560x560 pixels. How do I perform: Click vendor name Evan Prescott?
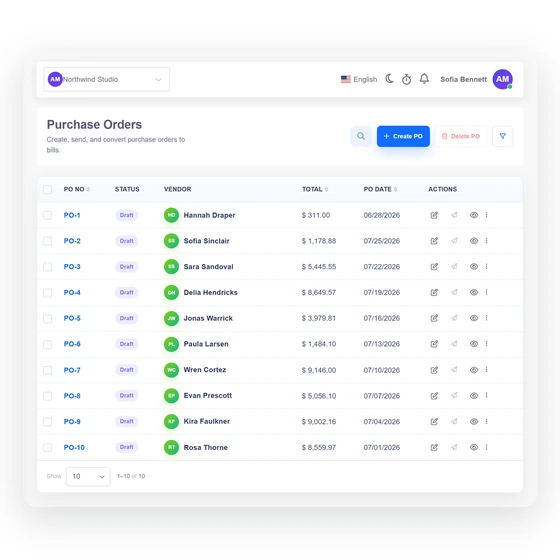tap(208, 395)
